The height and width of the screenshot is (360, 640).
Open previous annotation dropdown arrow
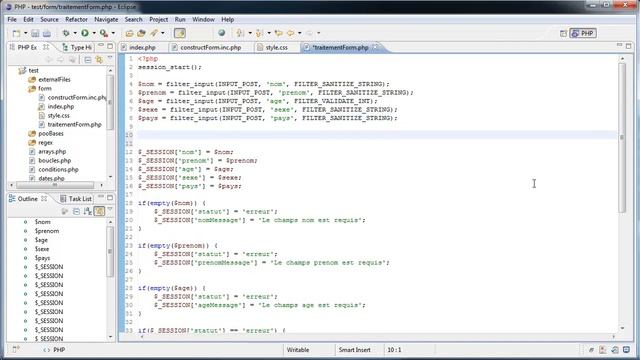[x=269, y=33]
